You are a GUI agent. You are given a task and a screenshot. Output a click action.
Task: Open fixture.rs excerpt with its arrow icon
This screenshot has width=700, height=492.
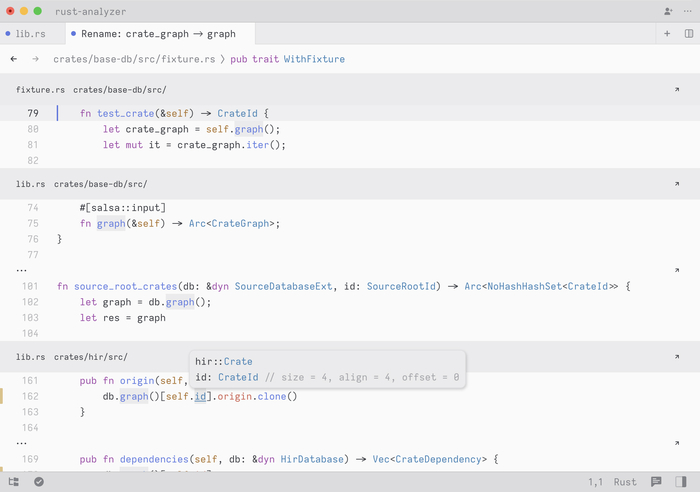click(x=677, y=90)
